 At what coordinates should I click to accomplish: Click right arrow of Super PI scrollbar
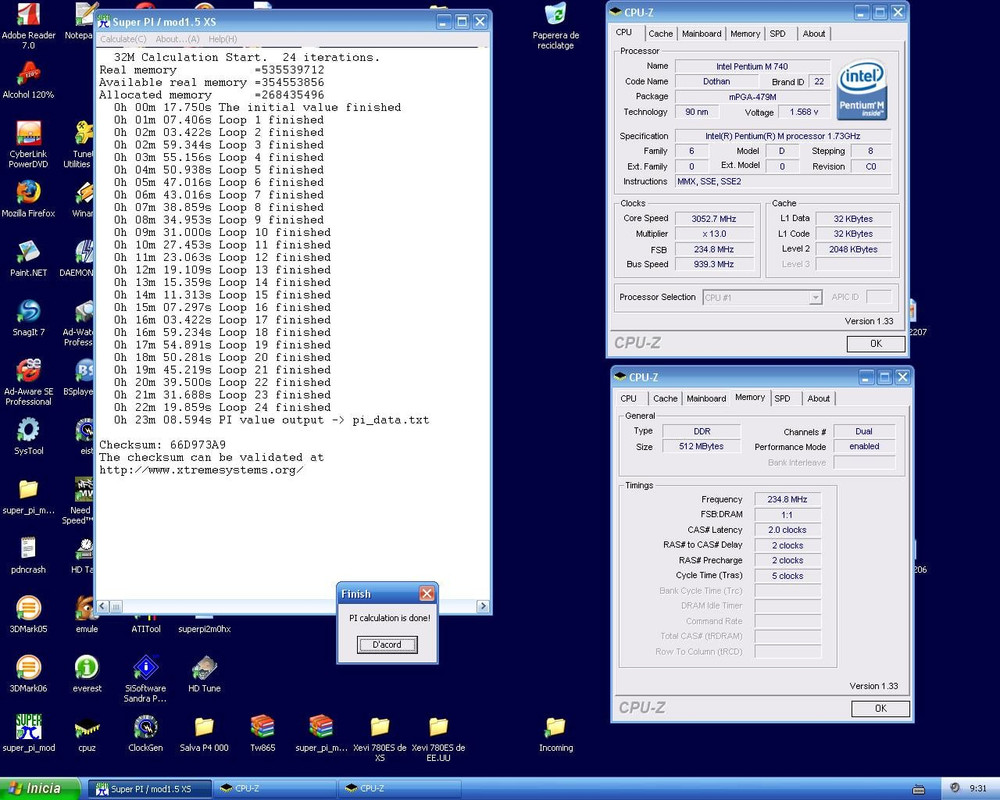click(x=483, y=607)
